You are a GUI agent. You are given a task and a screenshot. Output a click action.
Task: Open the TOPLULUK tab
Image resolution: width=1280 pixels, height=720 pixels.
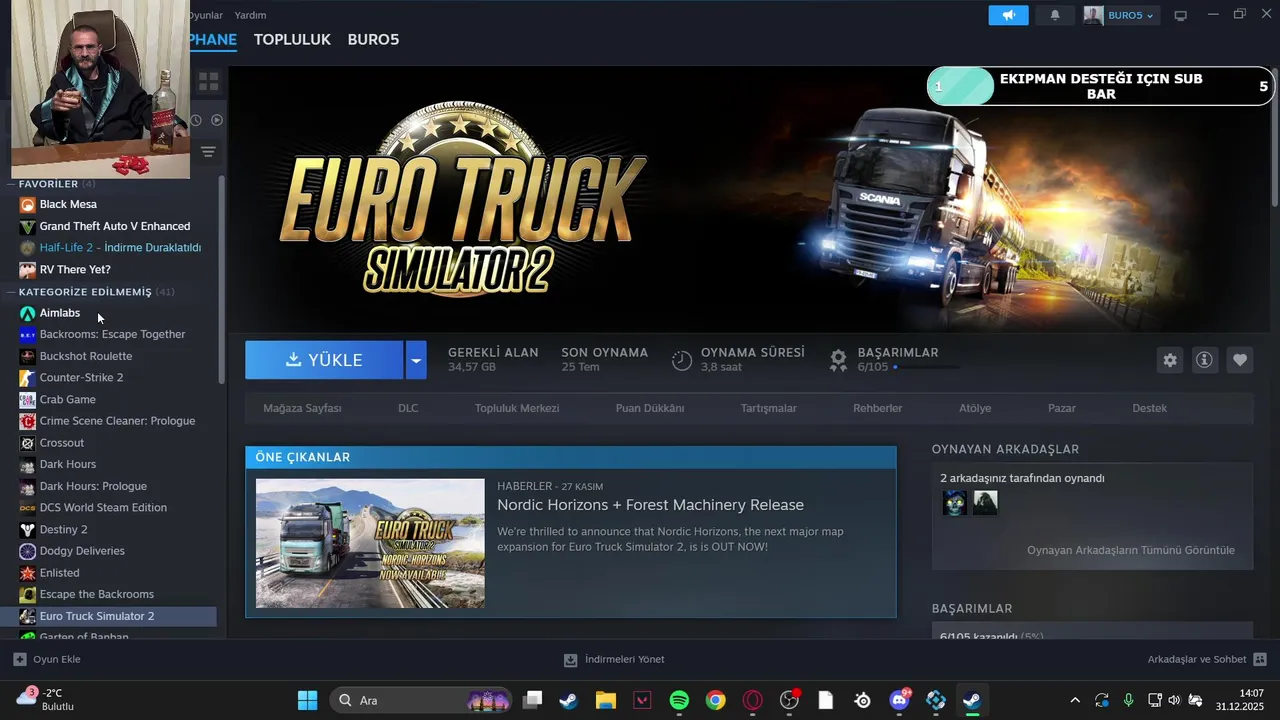click(x=292, y=40)
